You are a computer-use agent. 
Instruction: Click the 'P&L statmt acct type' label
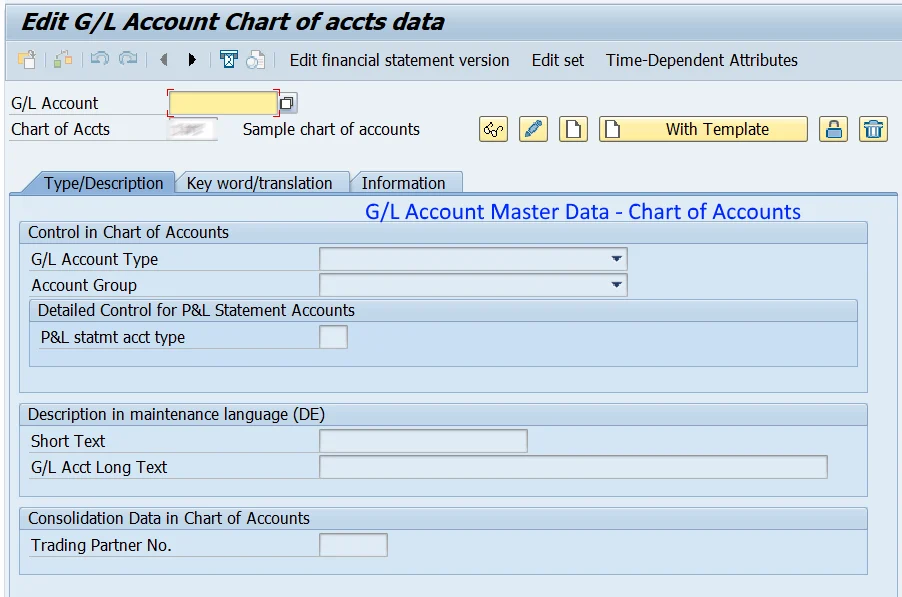pos(113,337)
